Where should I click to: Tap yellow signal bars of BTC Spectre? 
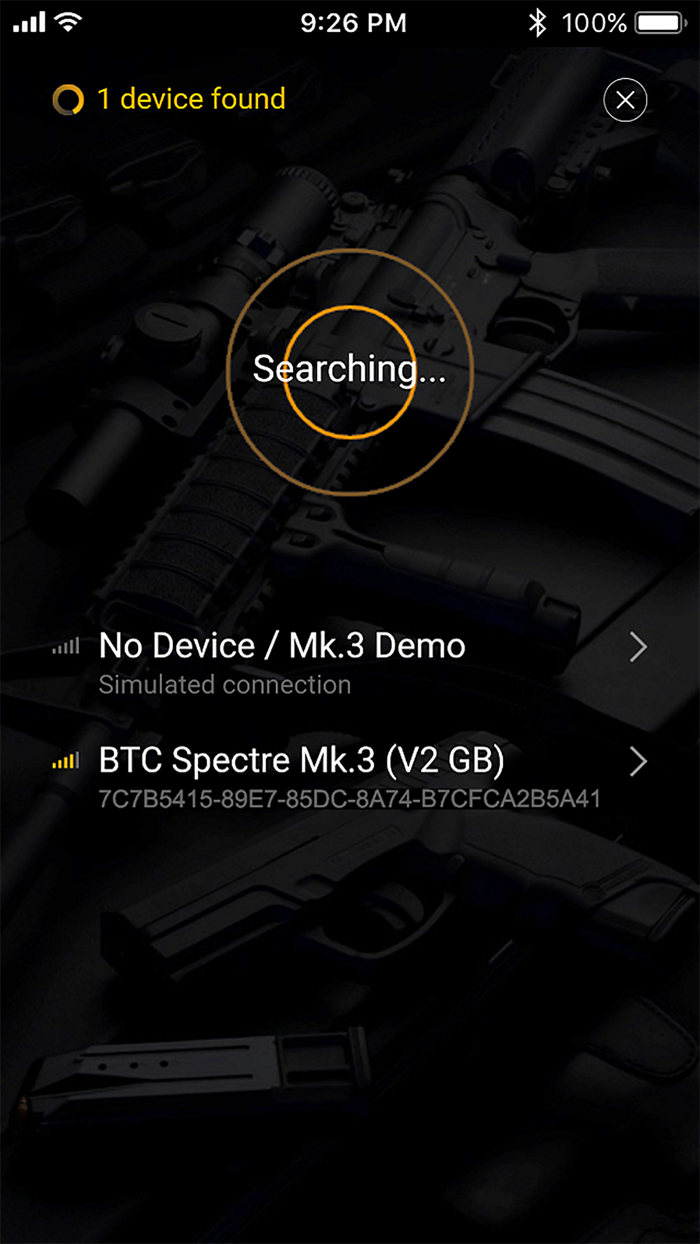pyautogui.click(x=66, y=762)
